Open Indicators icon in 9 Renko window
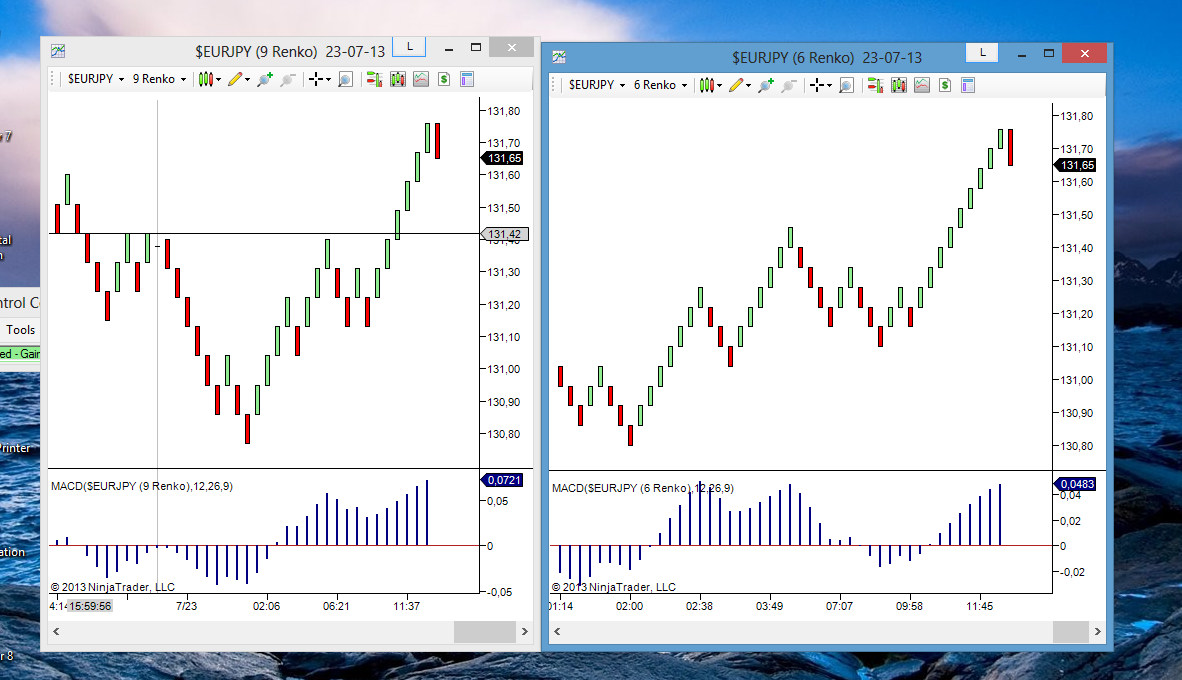Screen dimensions: 1182x680 tap(421, 79)
